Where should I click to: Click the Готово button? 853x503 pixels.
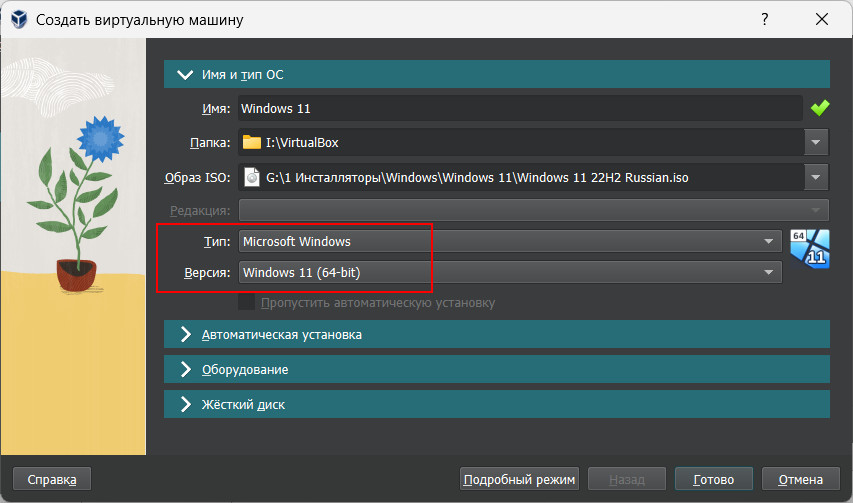[714, 479]
